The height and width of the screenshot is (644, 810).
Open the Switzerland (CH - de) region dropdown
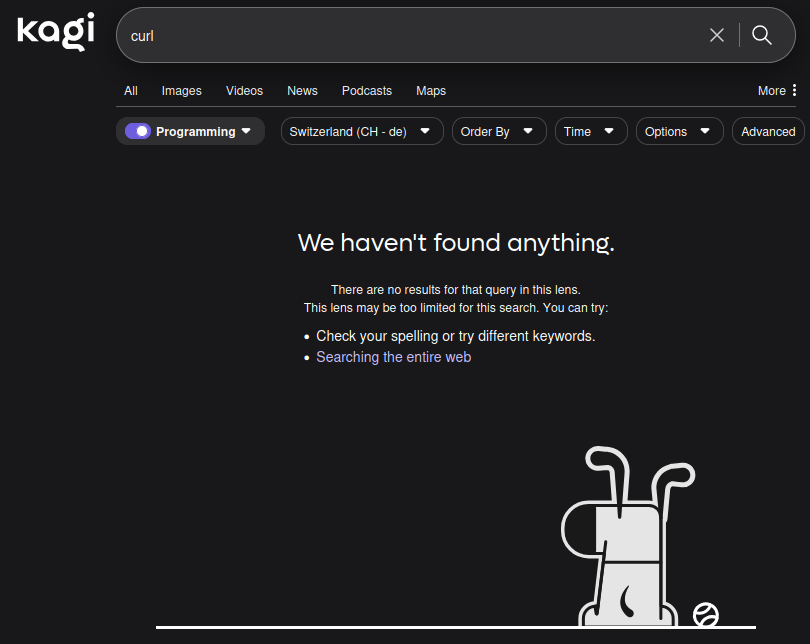pos(361,131)
